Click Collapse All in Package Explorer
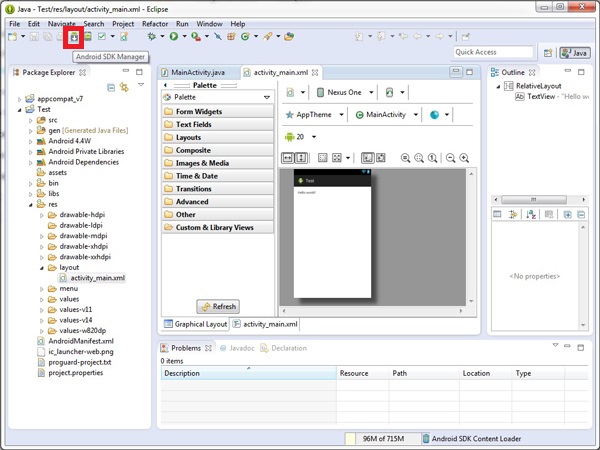 110,88
